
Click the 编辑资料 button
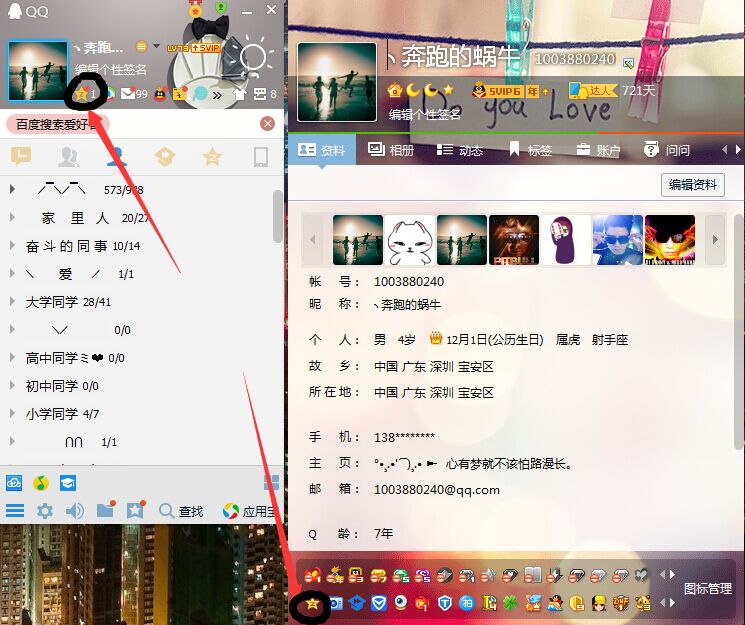click(x=692, y=184)
